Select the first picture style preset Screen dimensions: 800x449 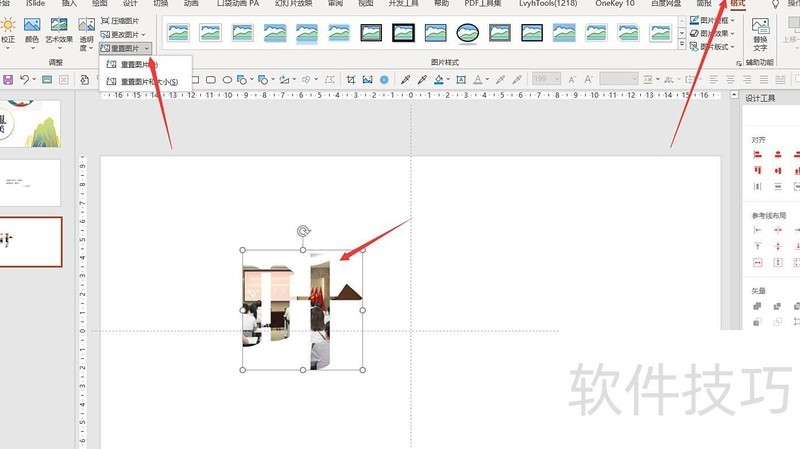click(x=178, y=33)
